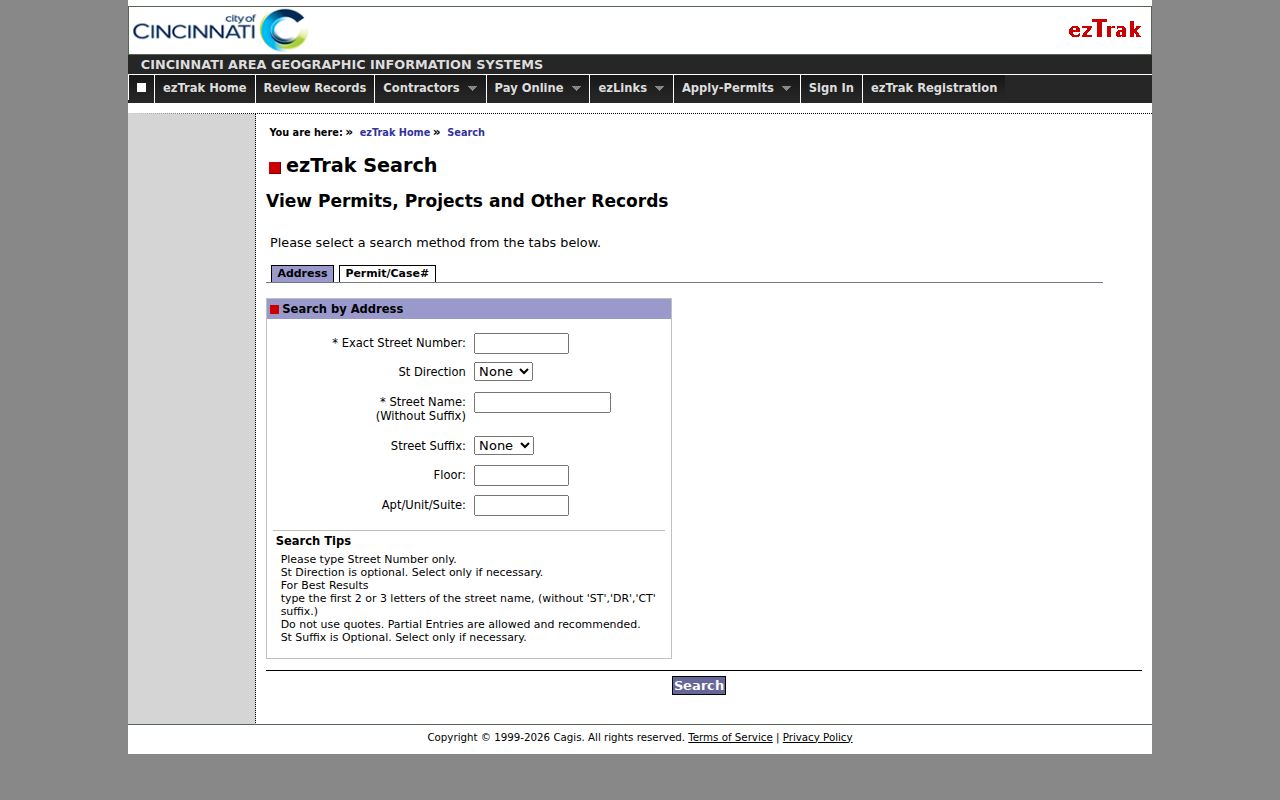Click into the Floor input field

pos(521,475)
